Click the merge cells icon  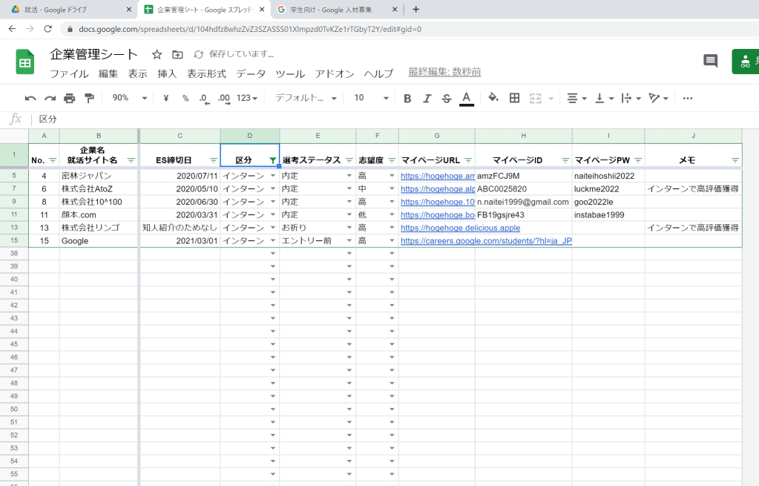tap(535, 98)
